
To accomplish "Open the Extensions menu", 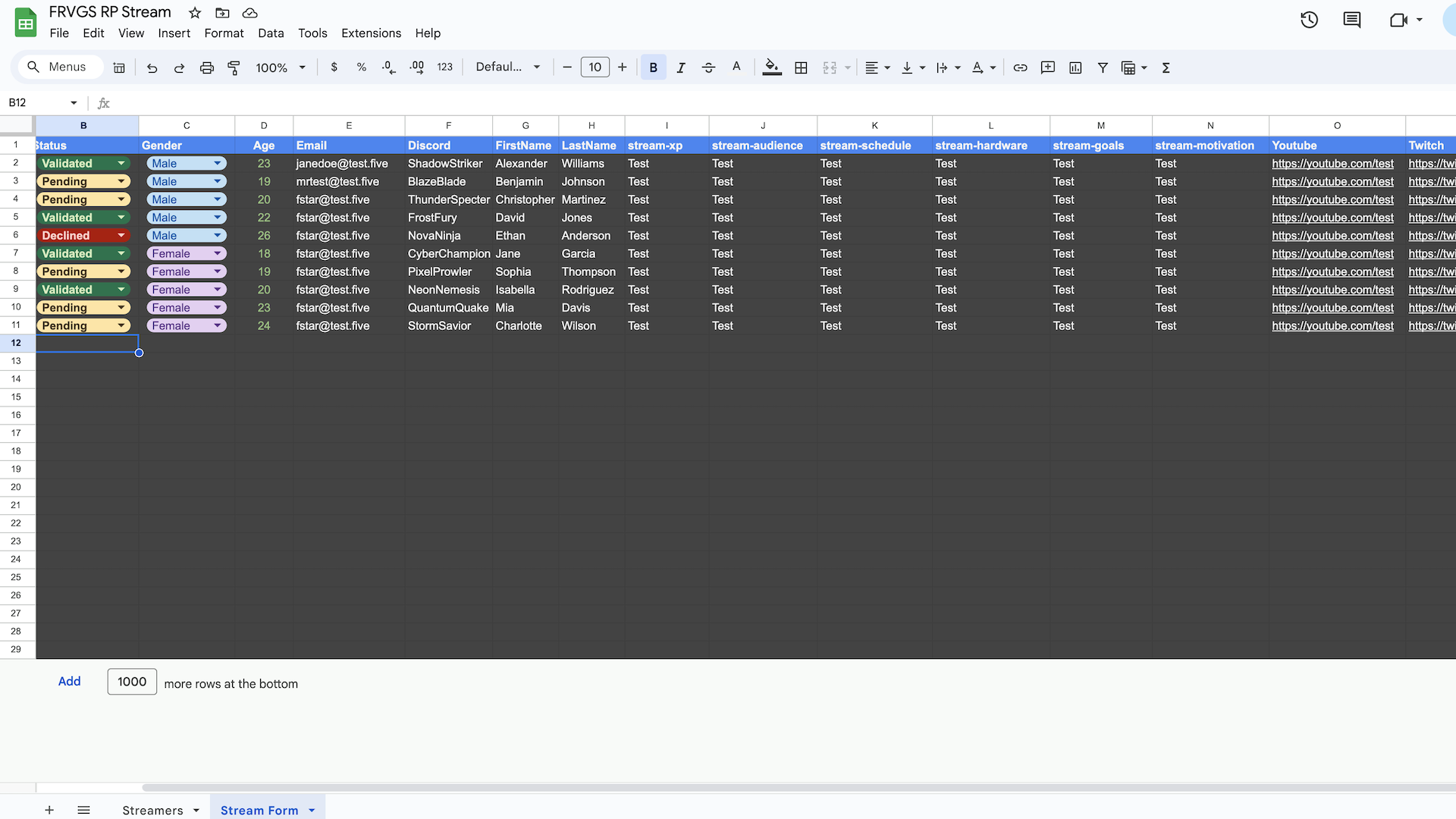I will pyautogui.click(x=371, y=33).
